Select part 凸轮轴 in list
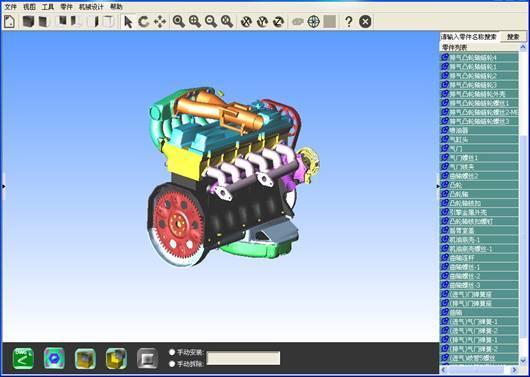 pyautogui.click(x=479, y=194)
